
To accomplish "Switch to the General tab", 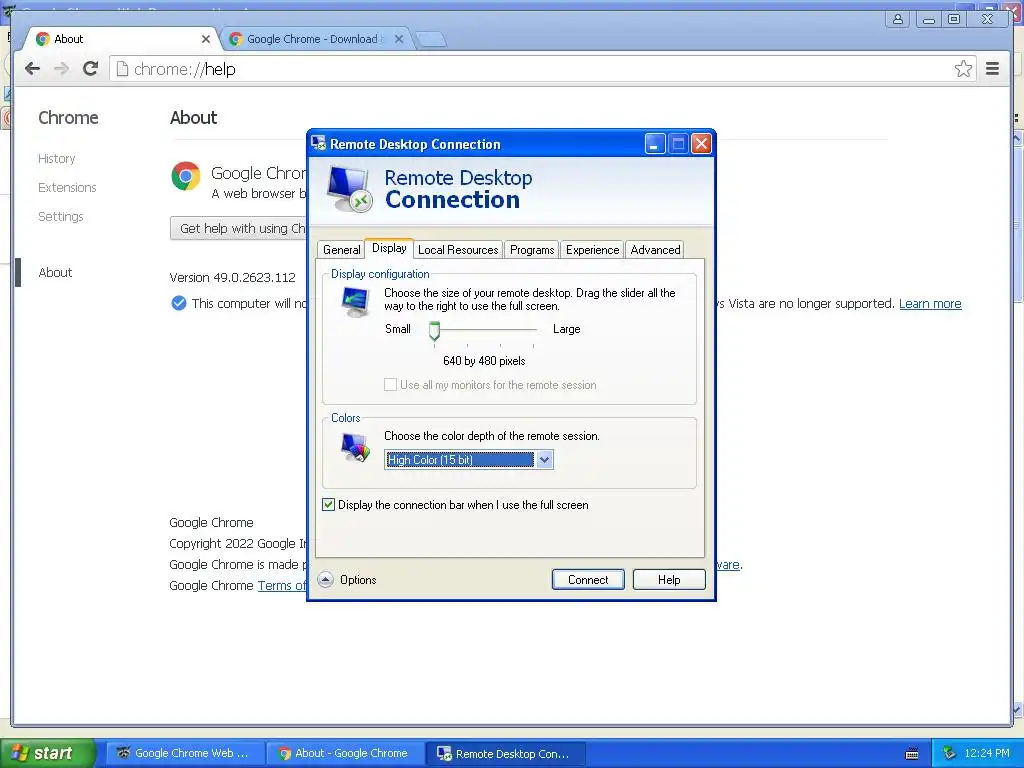I will click(342, 249).
